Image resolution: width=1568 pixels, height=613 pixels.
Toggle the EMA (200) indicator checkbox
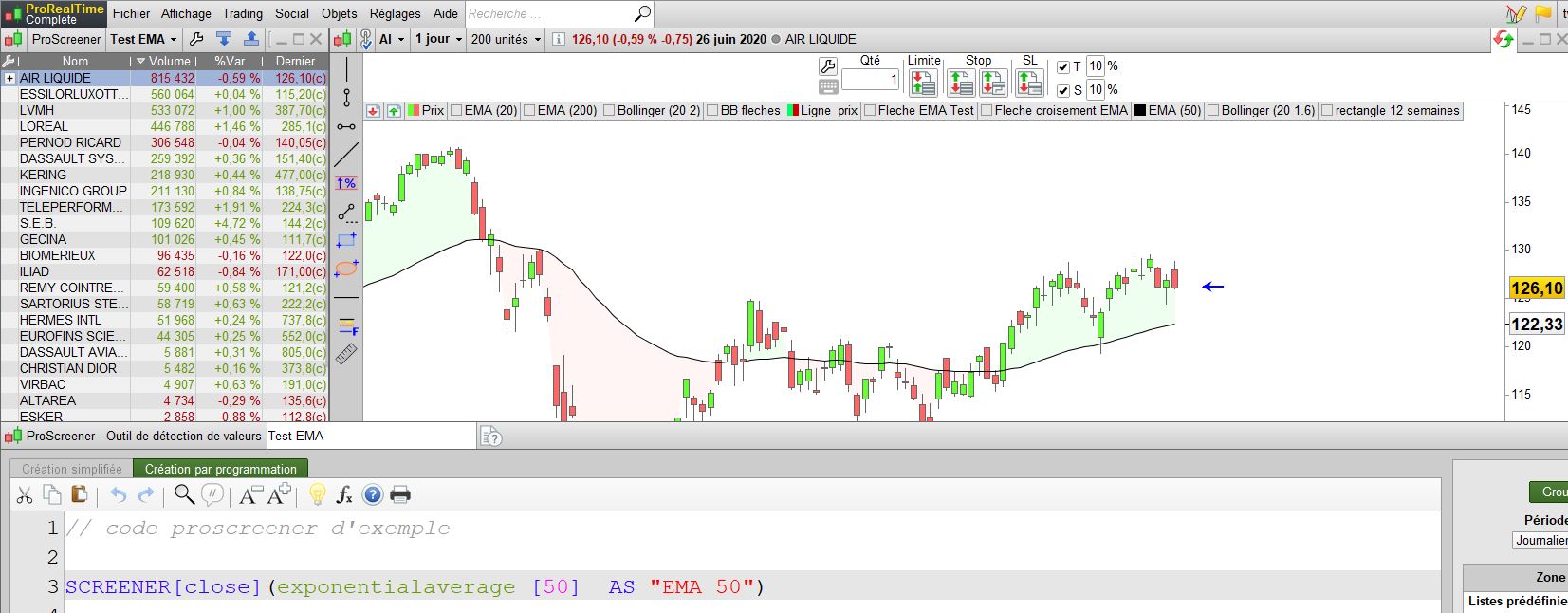click(x=529, y=110)
